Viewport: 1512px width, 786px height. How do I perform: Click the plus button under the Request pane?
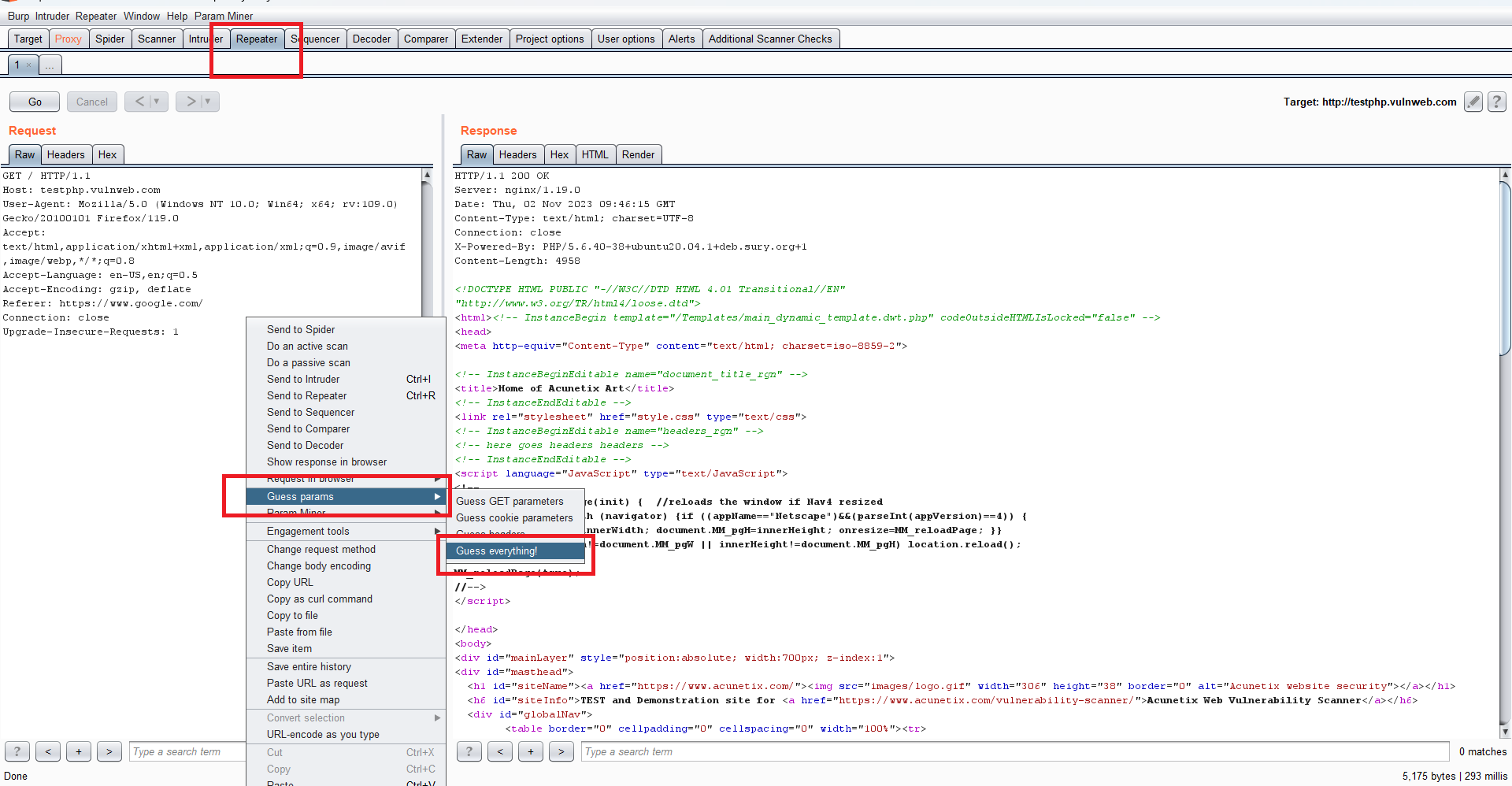(79, 751)
